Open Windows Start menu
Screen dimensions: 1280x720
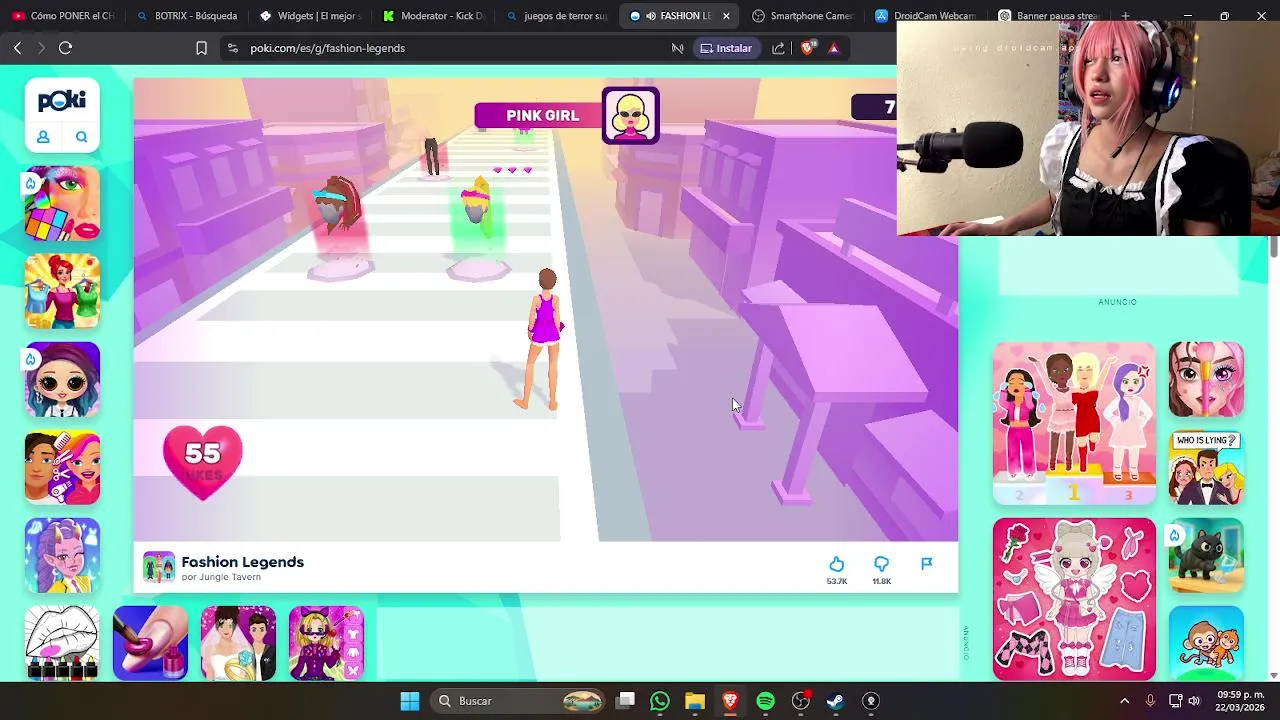(x=410, y=701)
